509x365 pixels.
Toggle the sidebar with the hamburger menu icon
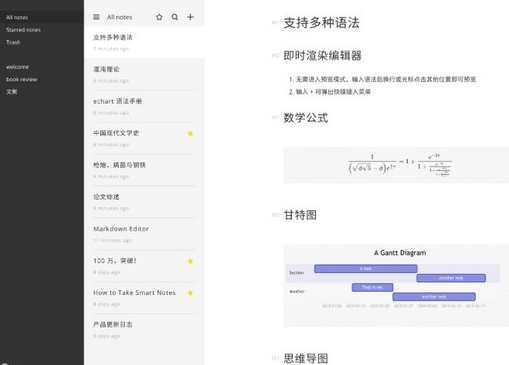click(x=96, y=17)
